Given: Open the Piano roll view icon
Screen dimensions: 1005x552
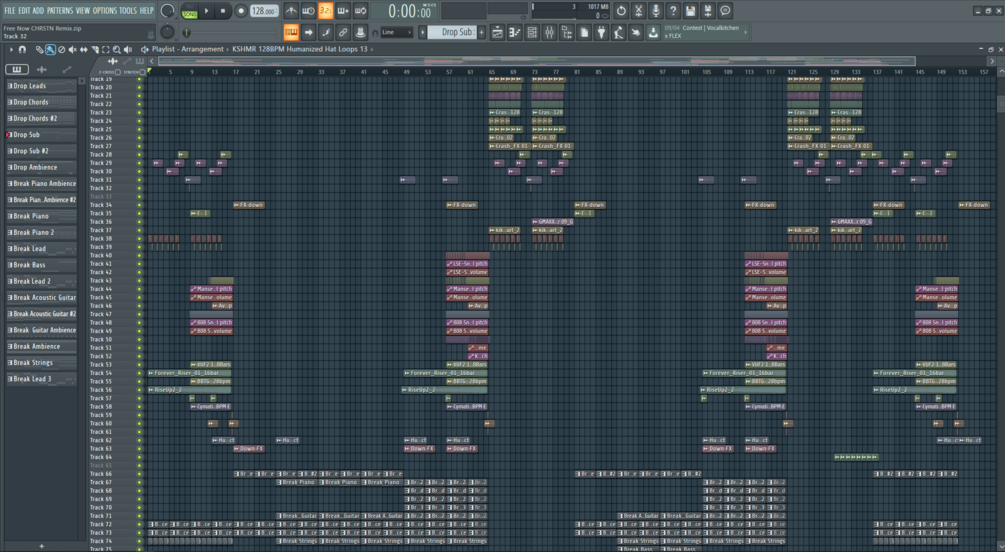Looking at the screenshot, I should tap(515, 32).
